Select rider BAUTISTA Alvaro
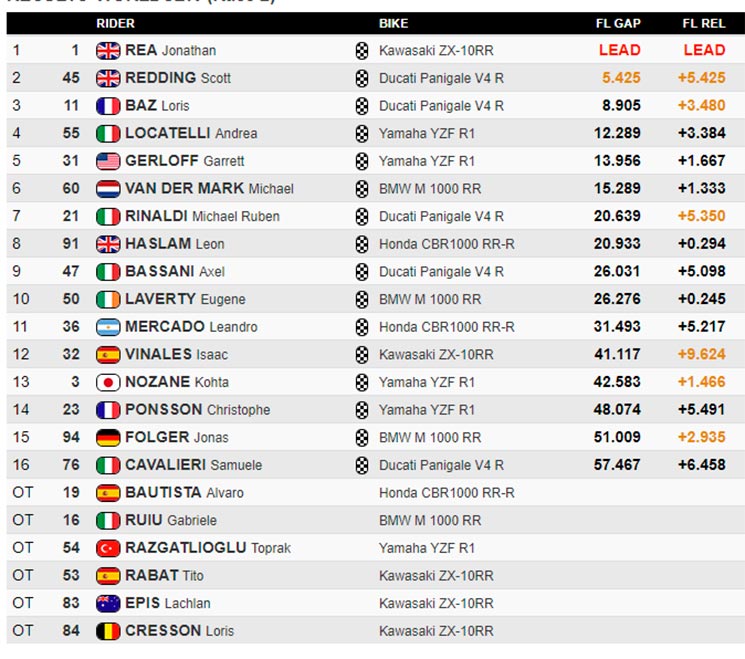The image size is (745, 659). click(x=184, y=493)
